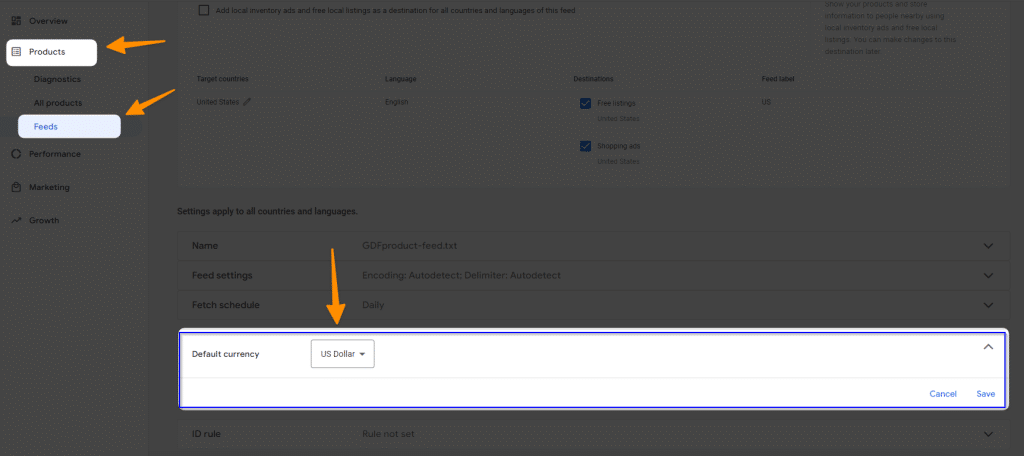Click the Encoding Autodetect feed settings text
This screenshot has width=1024, height=456.
pyautogui.click(x=461, y=276)
